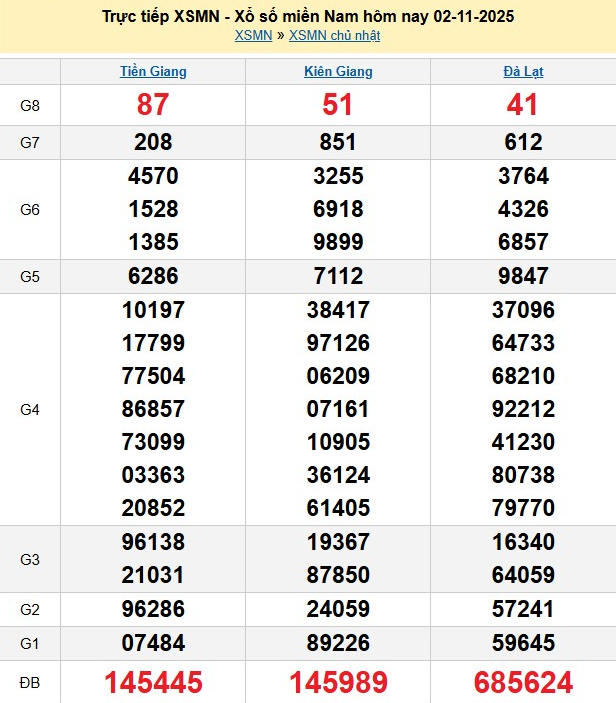Click the G5 number 9847
The image size is (616, 703).
point(523,276)
